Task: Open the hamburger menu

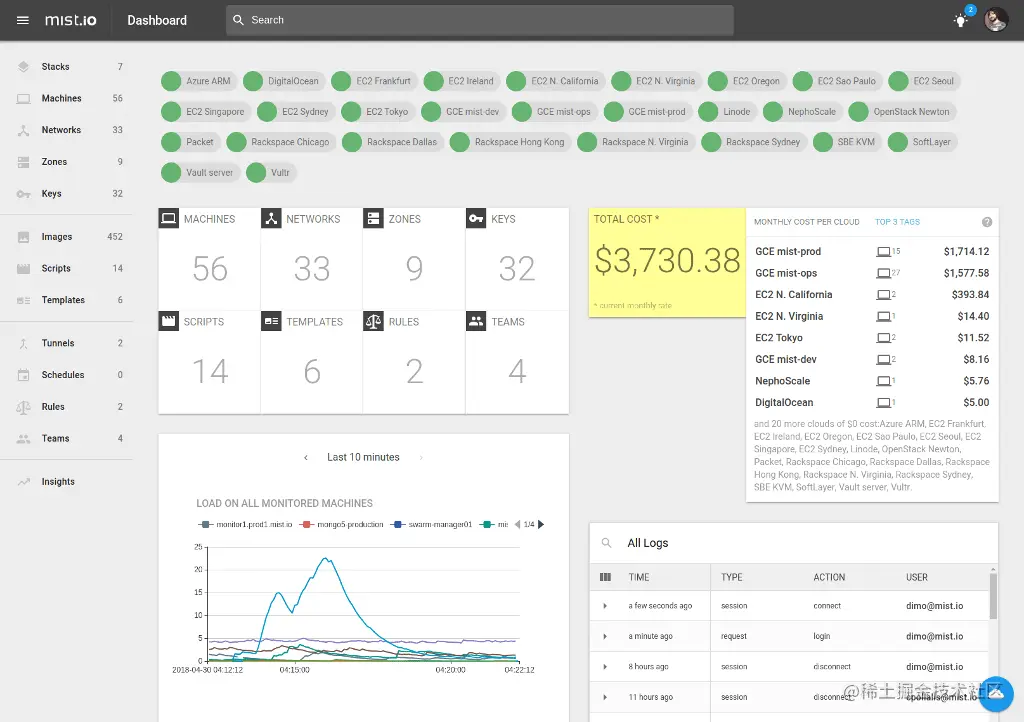Action: [23, 20]
